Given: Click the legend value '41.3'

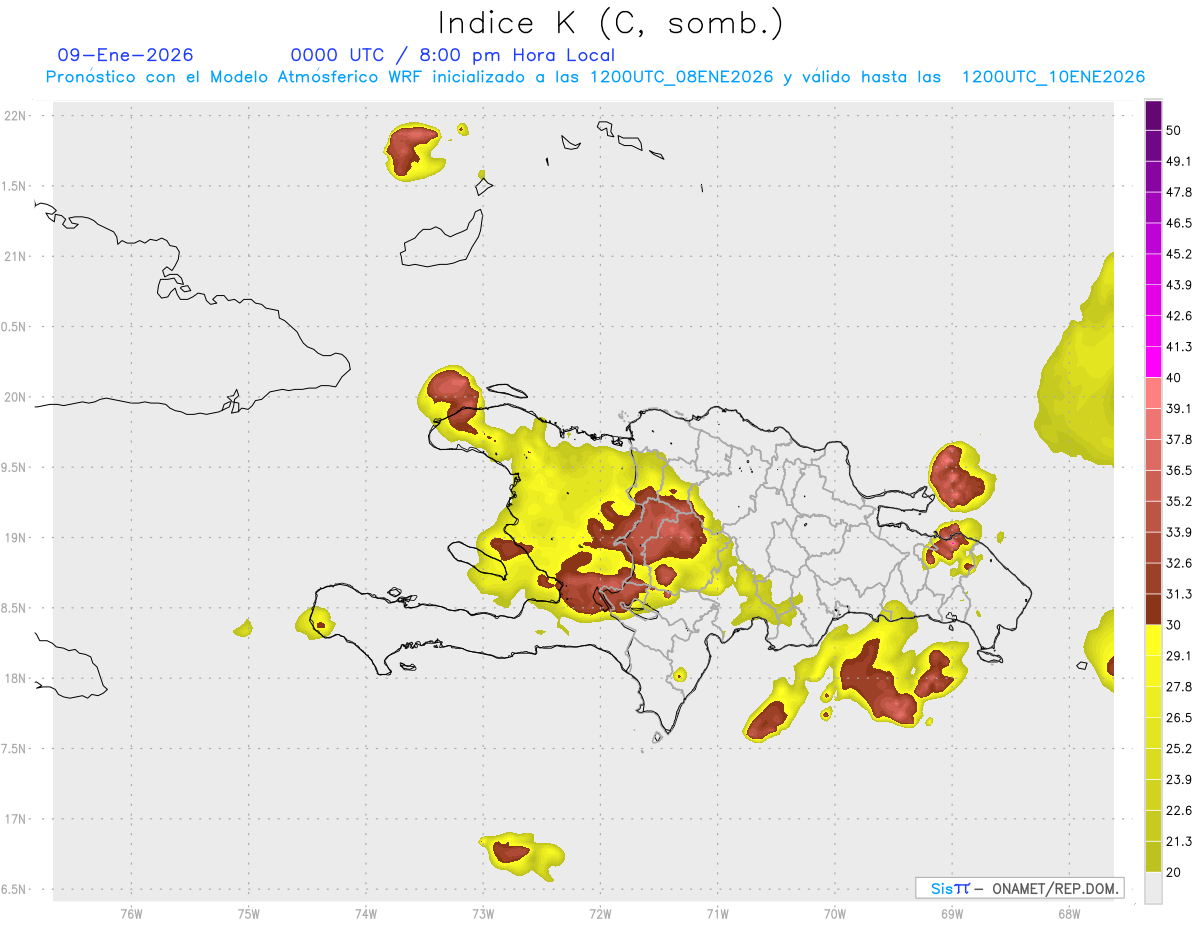Looking at the screenshot, I should tap(1179, 347).
